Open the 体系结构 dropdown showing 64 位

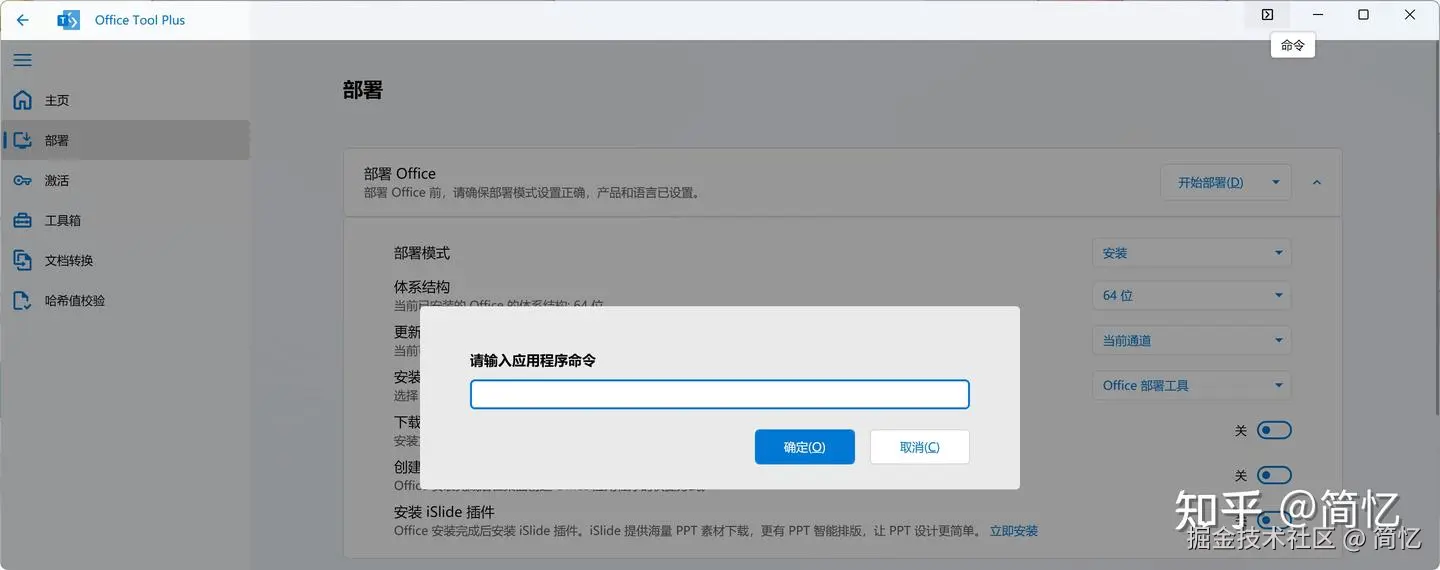coord(1191,295)
